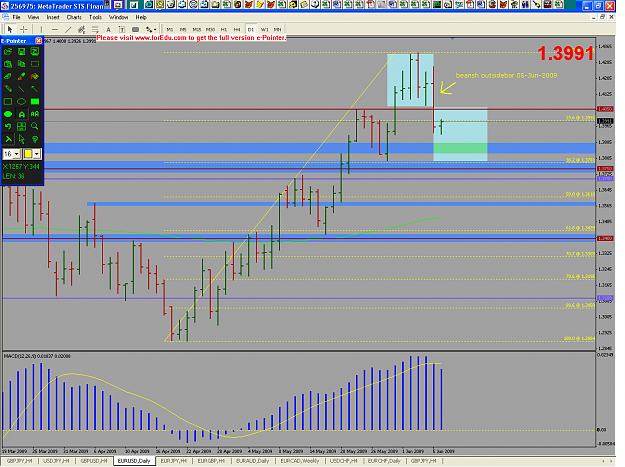
Task: Select the E-Pointer hollow ellipse tool
Action: 22,101
